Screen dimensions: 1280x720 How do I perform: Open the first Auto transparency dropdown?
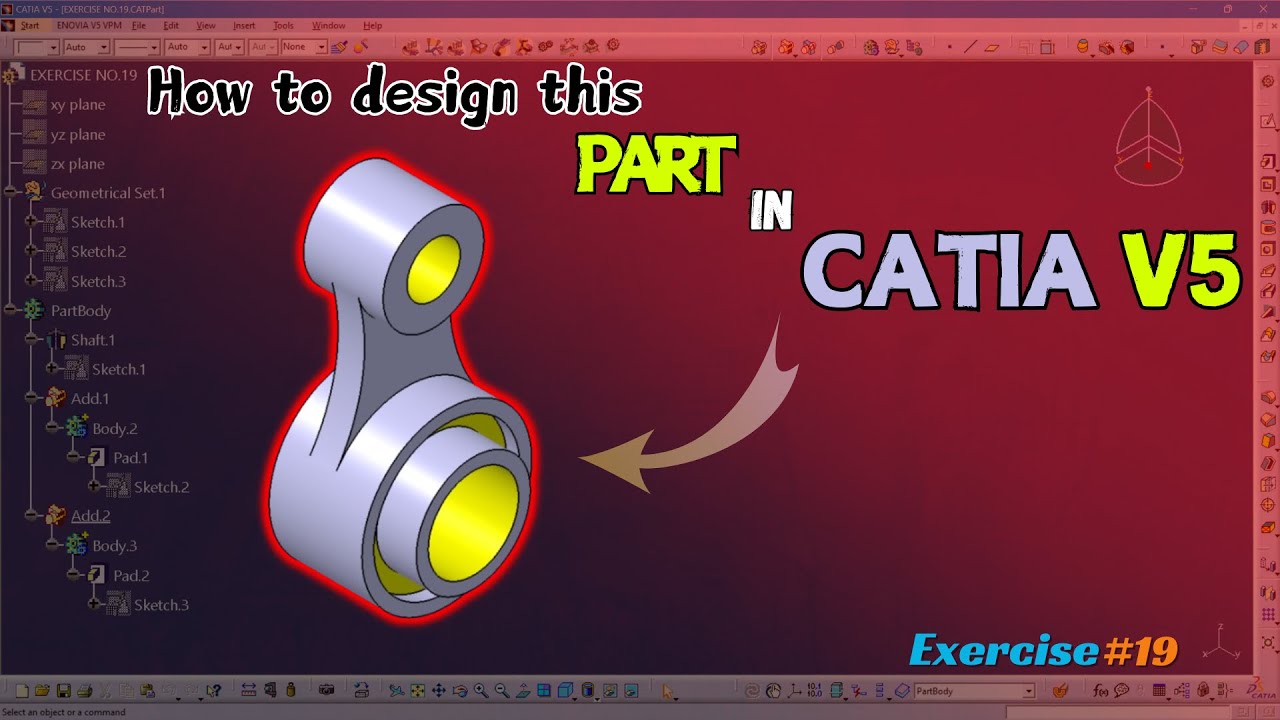click(103, 46)
